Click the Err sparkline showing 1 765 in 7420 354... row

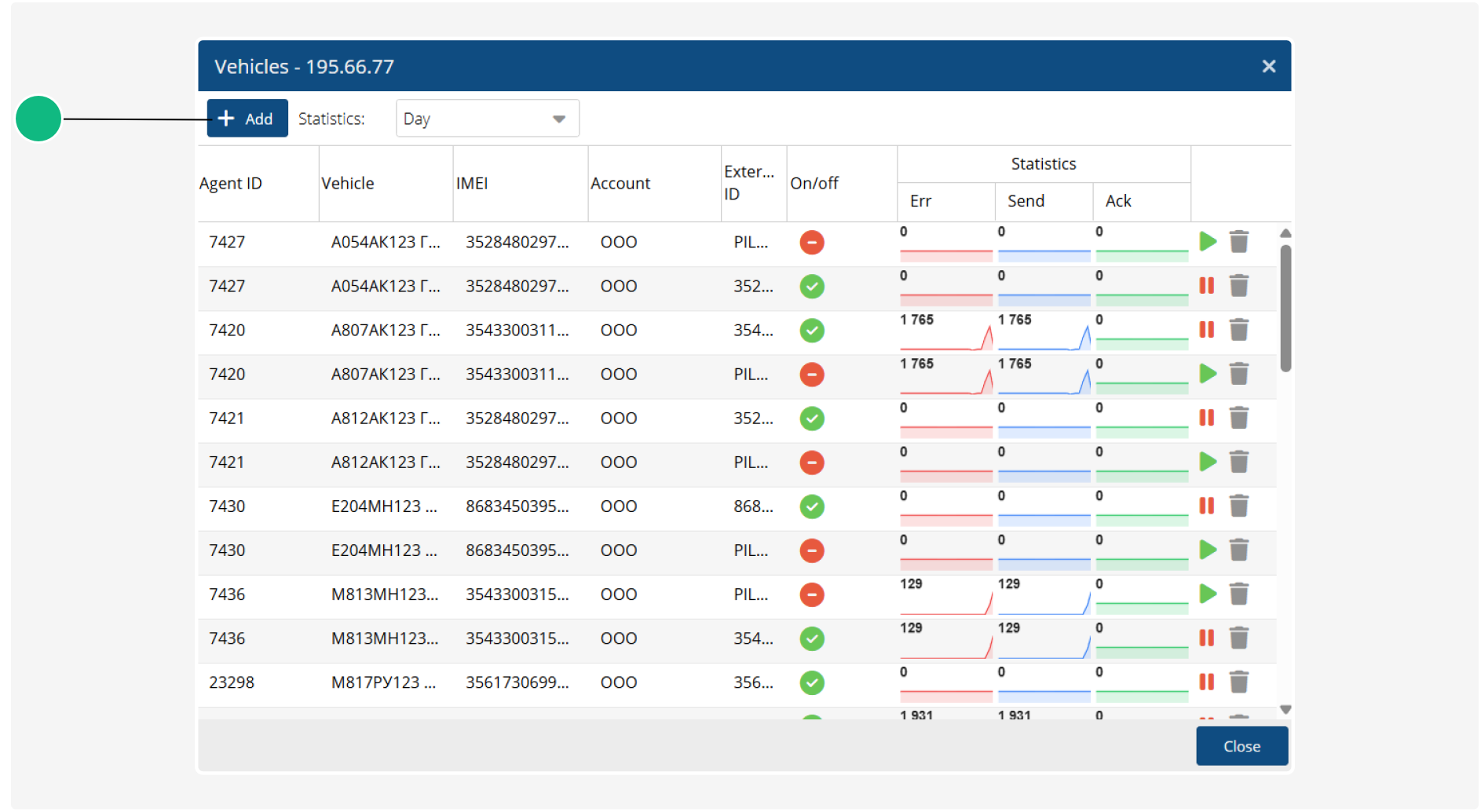click(946, 332)
